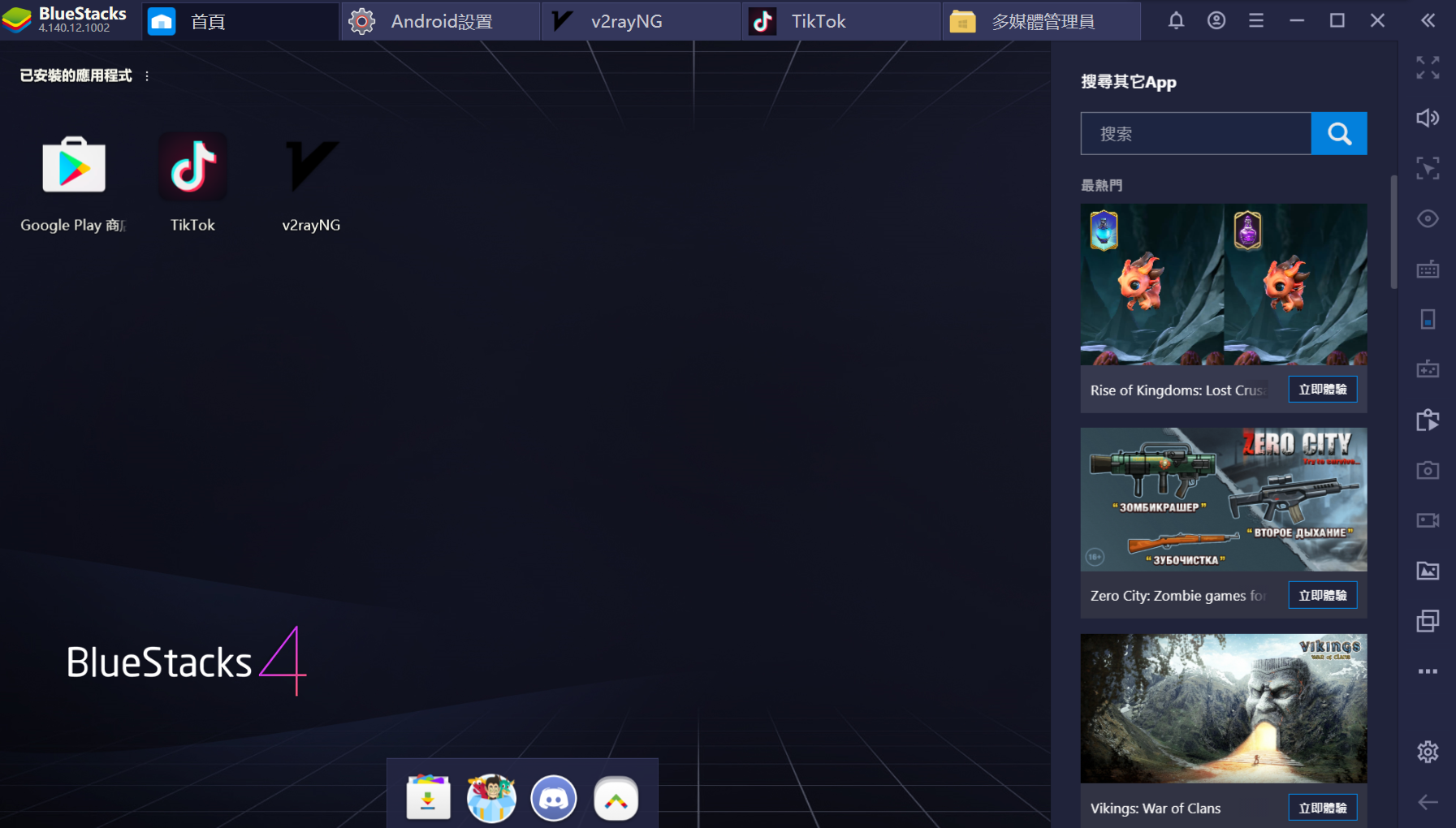Viewport: 1456px width, 828px height.
Task: Open the BlueStacks hamburger menu
Action: [x=1256, y=20]
